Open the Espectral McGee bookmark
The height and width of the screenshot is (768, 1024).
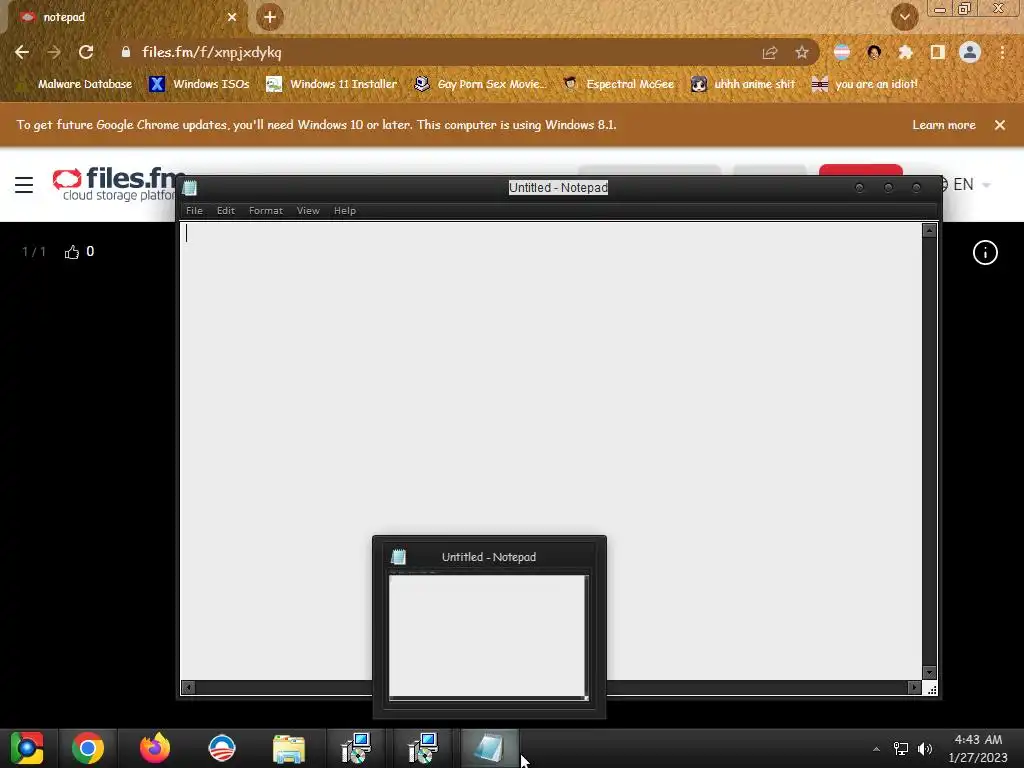618,84
